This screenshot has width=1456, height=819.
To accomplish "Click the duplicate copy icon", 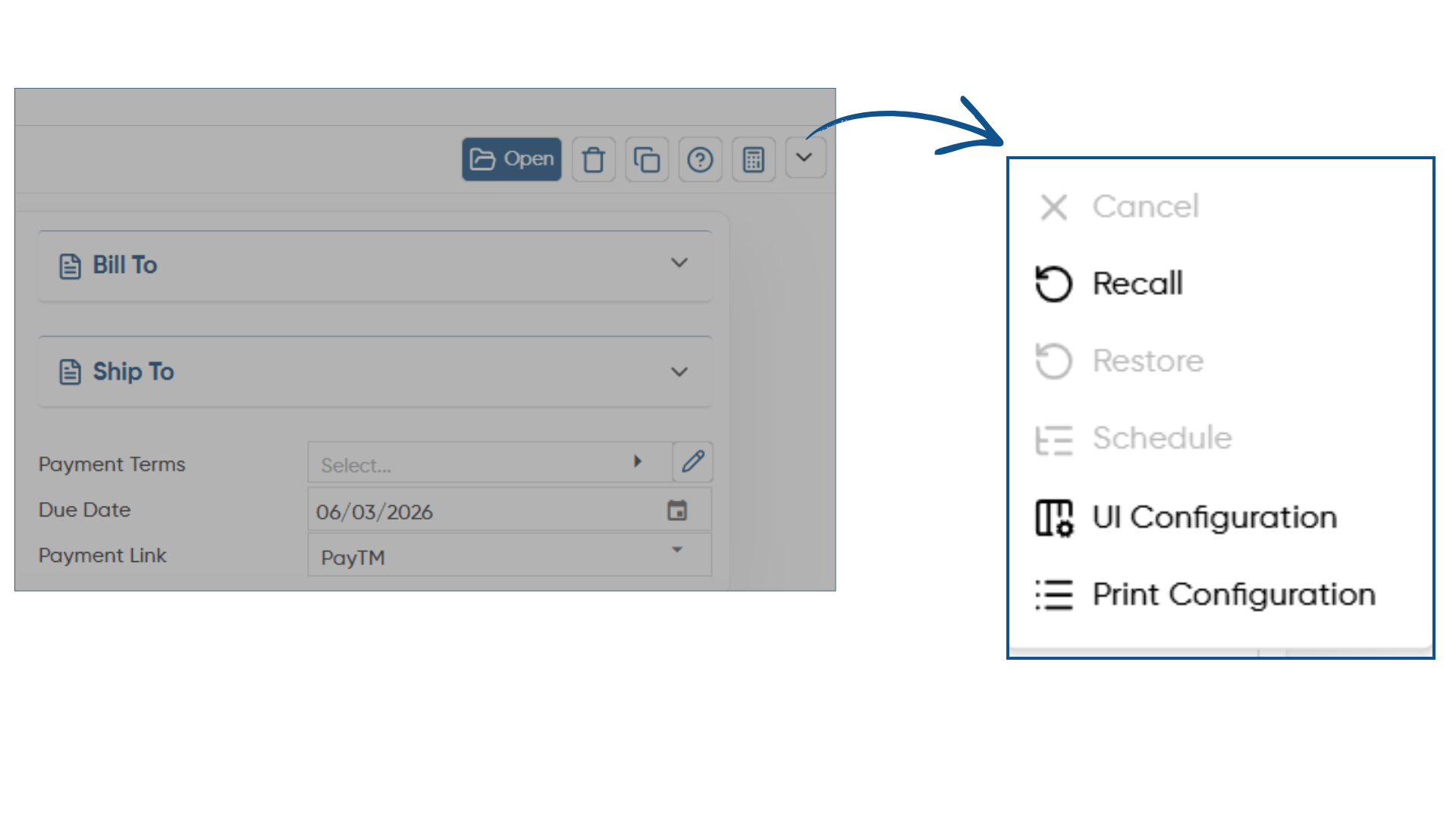I will pyautogui.click(x=647, y=159).
